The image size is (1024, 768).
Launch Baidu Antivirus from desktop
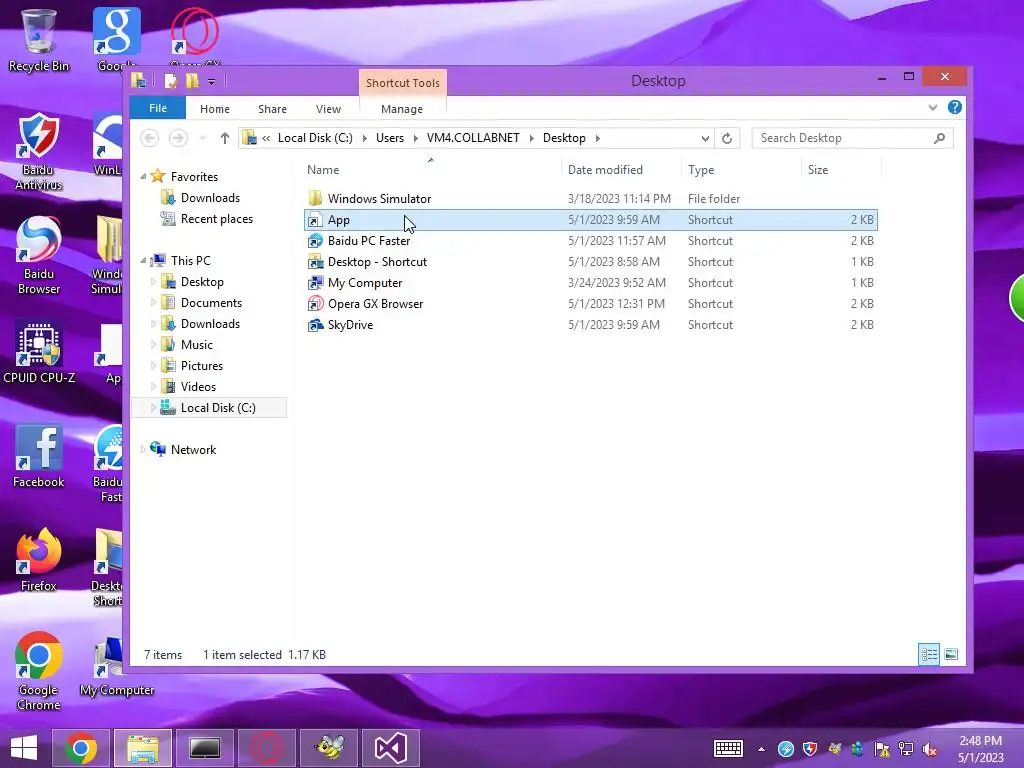coord(38,152)
